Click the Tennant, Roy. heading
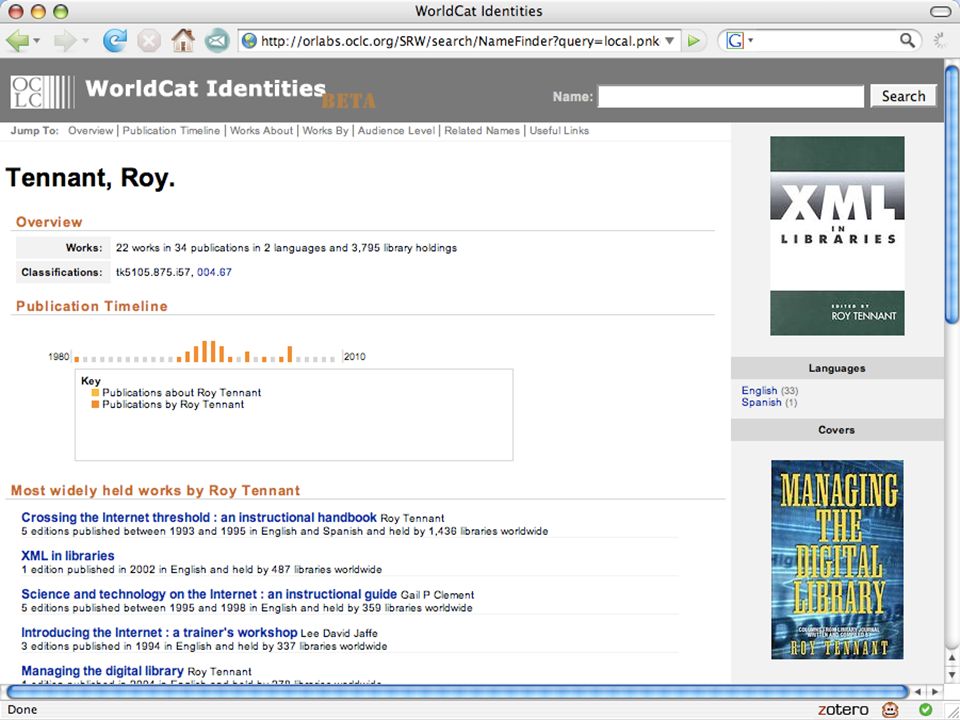Image resolution: width=960 pixels, height=720 pixels. pyautogui.click(x=91, y=178)
